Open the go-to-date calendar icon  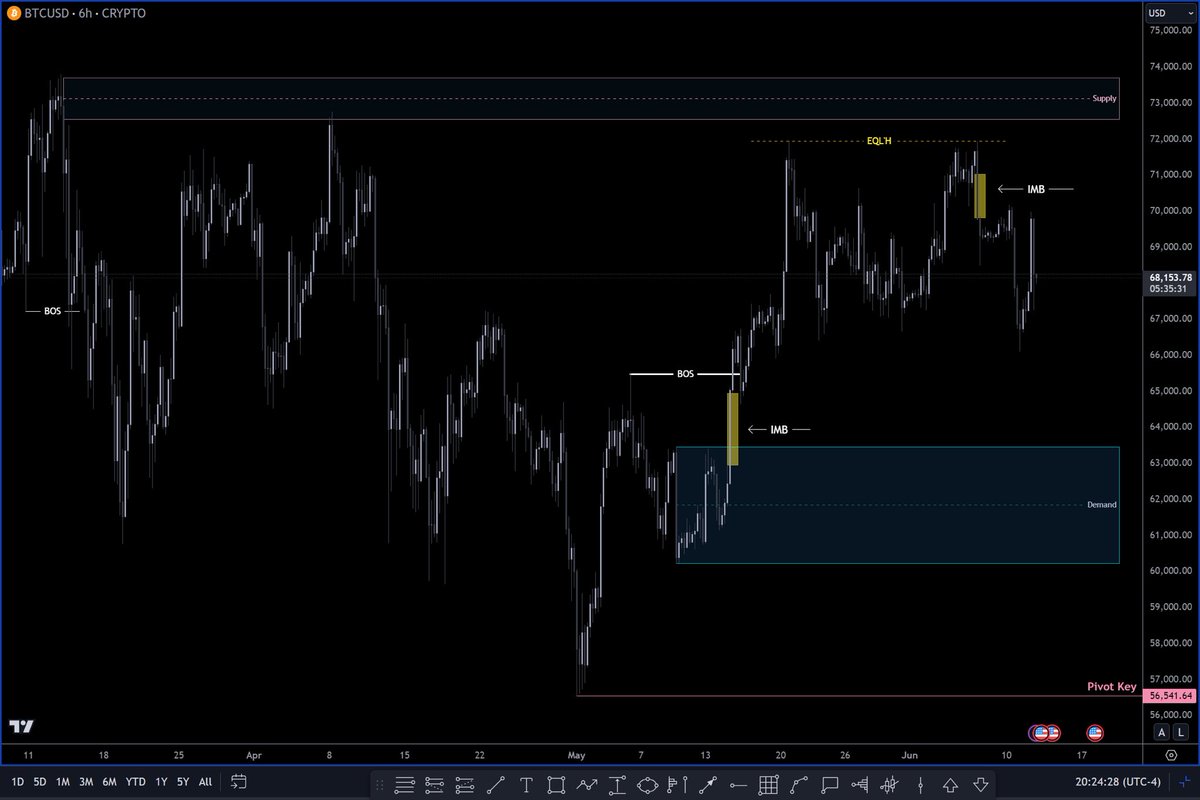[x=238, y=782]
